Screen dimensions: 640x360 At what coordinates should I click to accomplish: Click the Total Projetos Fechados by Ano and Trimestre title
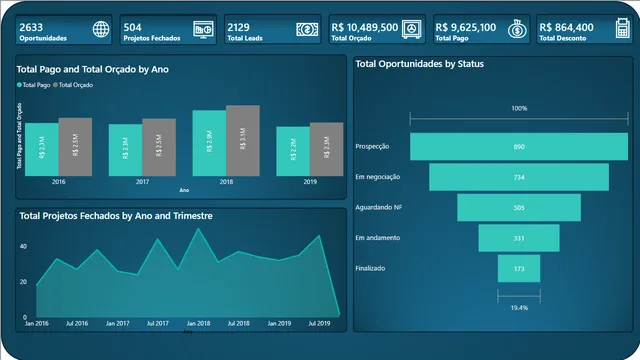point(116,216)
